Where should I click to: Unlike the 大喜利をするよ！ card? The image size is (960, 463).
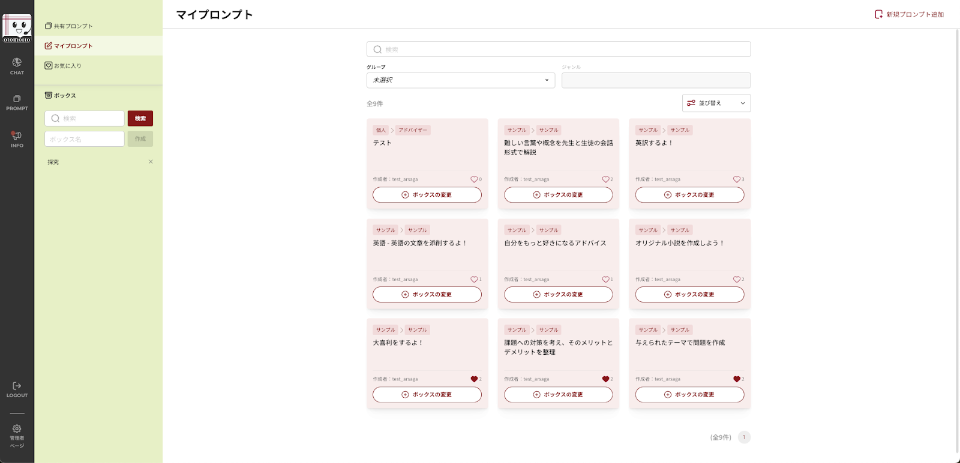click(474, 378)
